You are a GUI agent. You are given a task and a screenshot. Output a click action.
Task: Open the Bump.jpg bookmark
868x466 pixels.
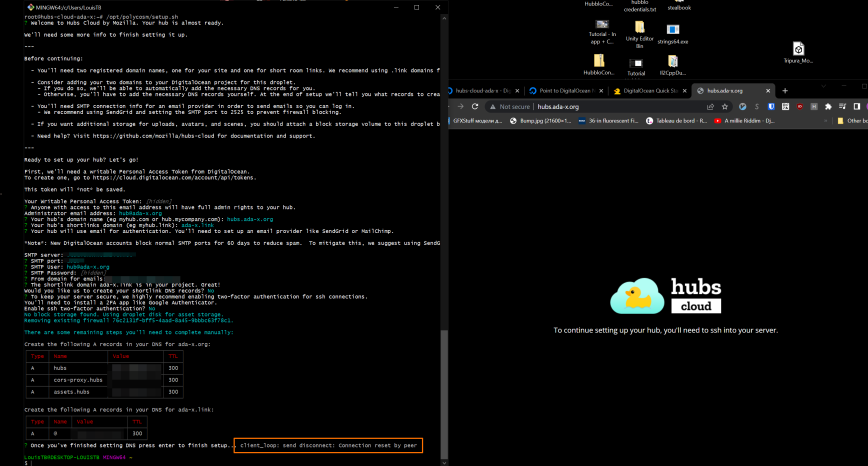(x=540, y=121)
